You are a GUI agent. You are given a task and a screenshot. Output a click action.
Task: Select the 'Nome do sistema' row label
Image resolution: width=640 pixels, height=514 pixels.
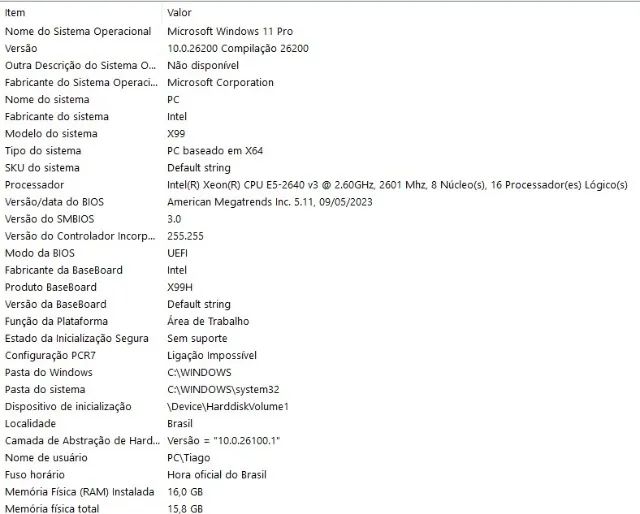pos(47,100)
